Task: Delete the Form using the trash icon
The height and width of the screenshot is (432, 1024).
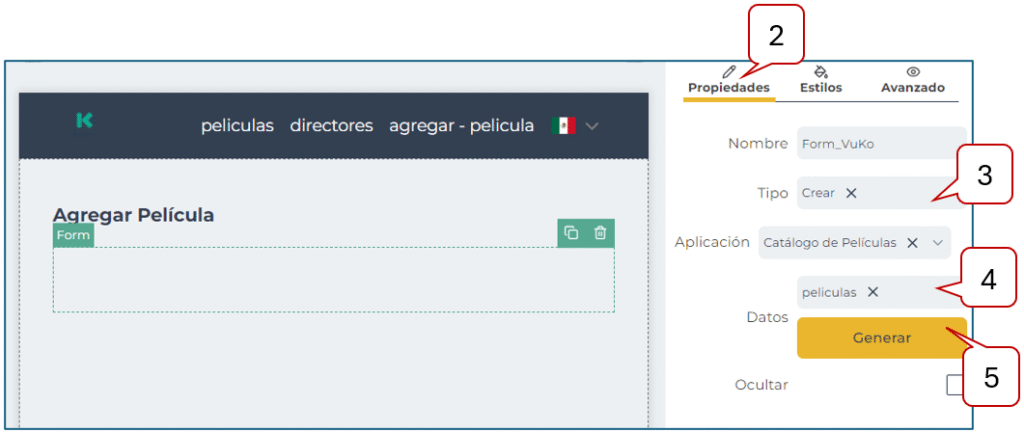Action: tap(600, 233)
